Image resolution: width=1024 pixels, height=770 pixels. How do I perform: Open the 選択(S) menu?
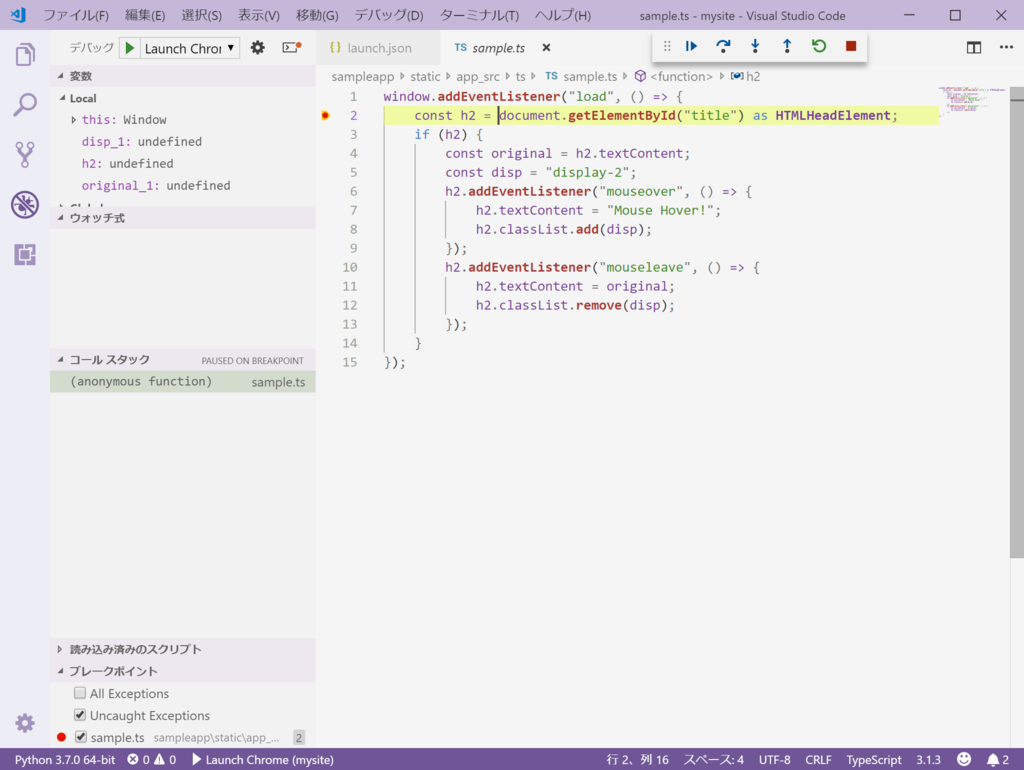201,15
